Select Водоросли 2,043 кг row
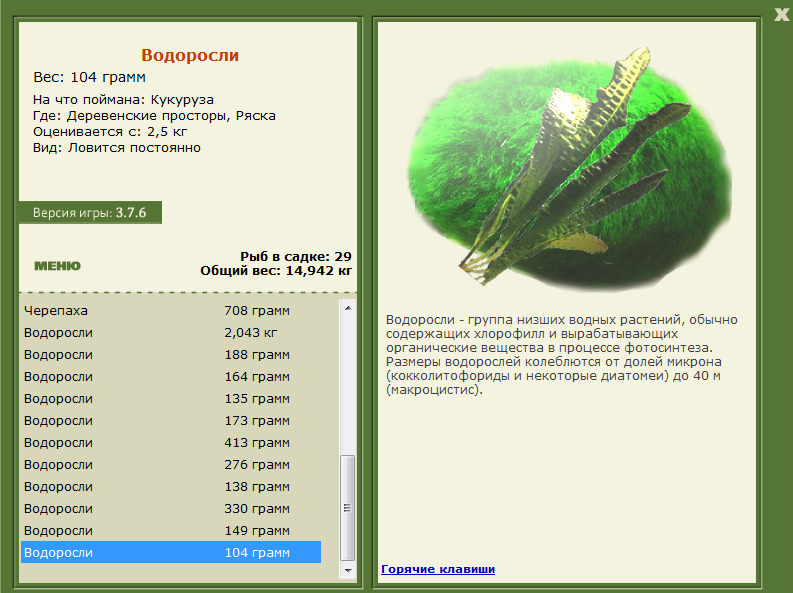 tap(171, 333)
